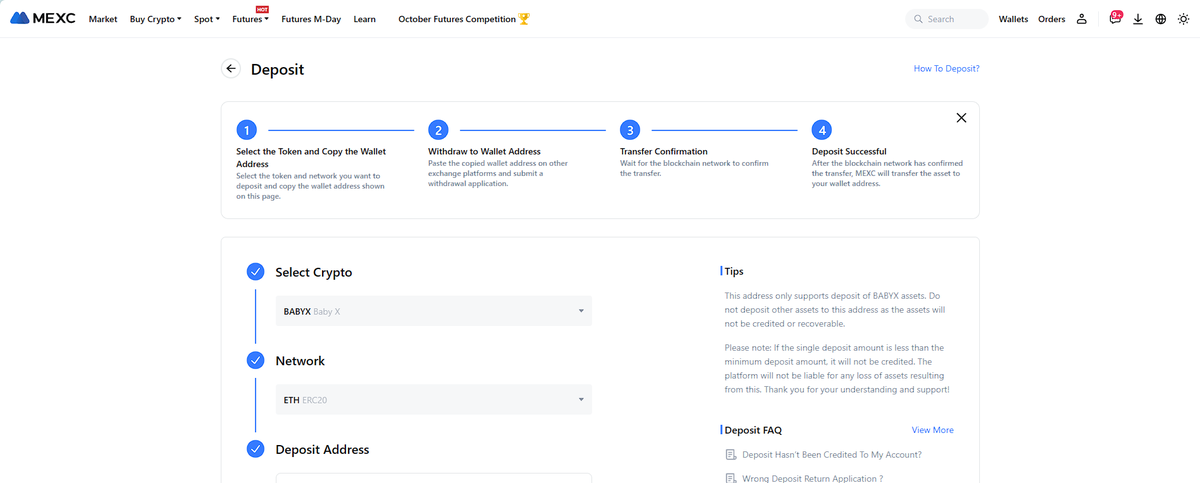Click step 3 circle in guide
This screenshot has height=483, width=1200.
click(629, 130)
